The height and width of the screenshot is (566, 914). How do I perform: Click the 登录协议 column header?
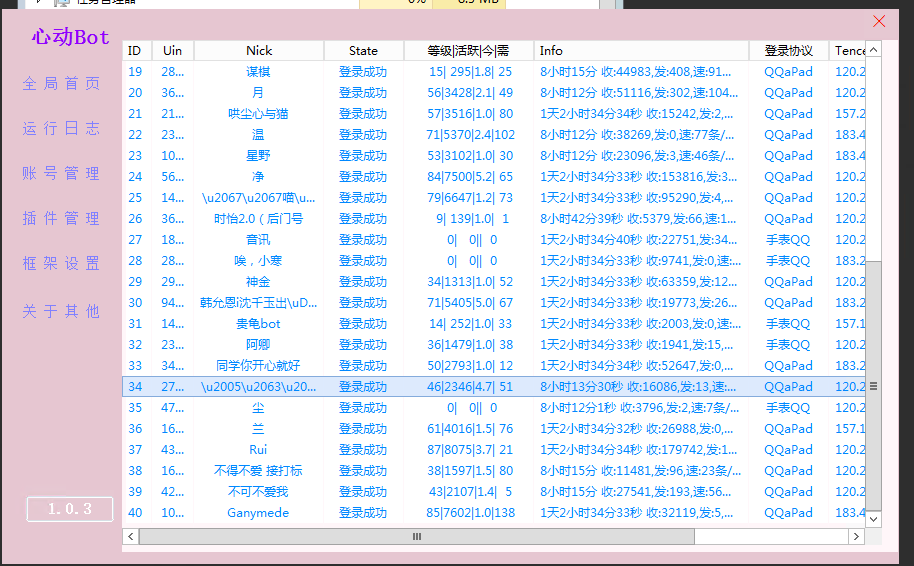[x=788, y=51]
